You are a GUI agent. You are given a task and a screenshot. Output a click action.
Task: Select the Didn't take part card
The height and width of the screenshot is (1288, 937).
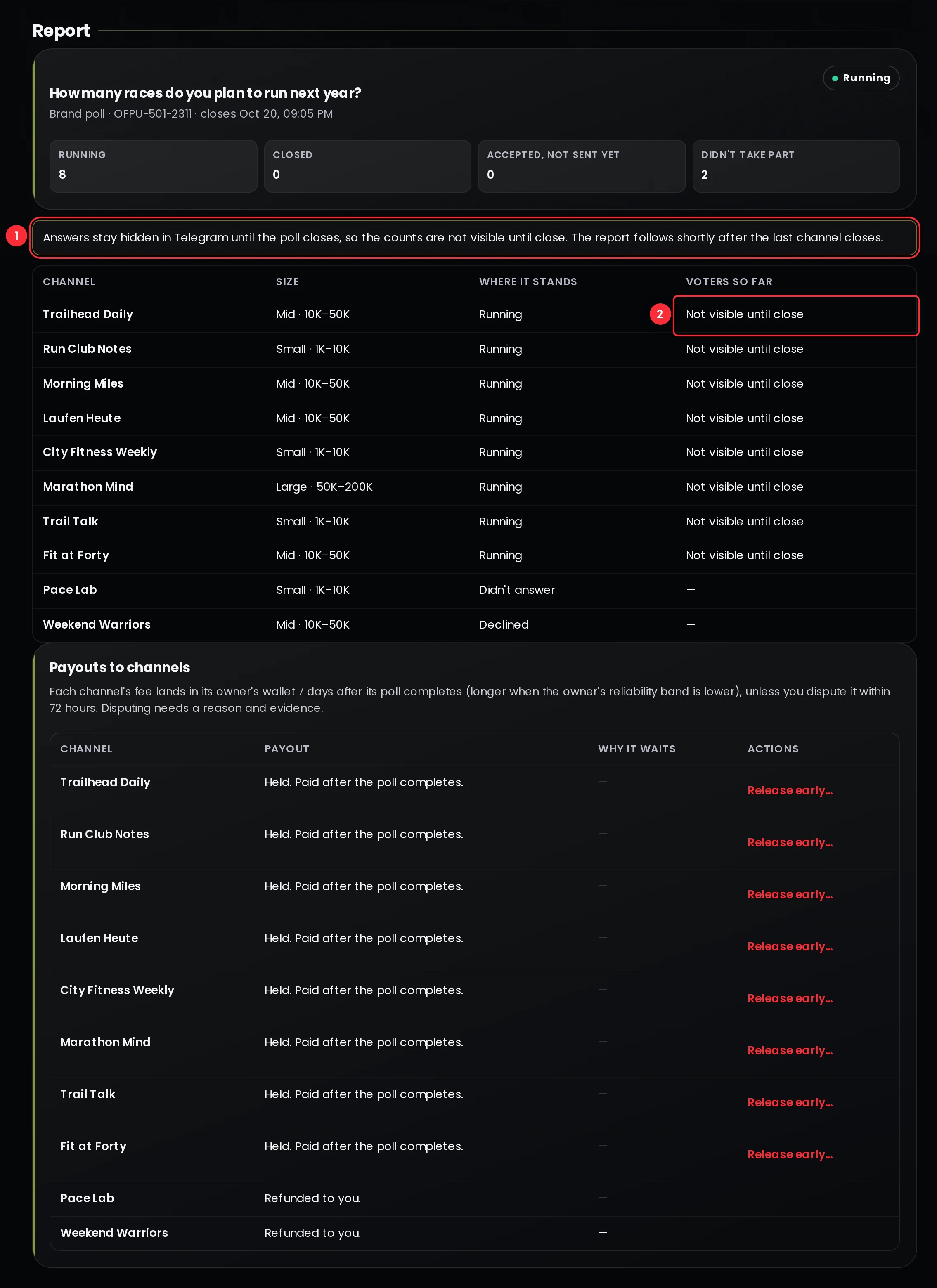tap(795, 166)
